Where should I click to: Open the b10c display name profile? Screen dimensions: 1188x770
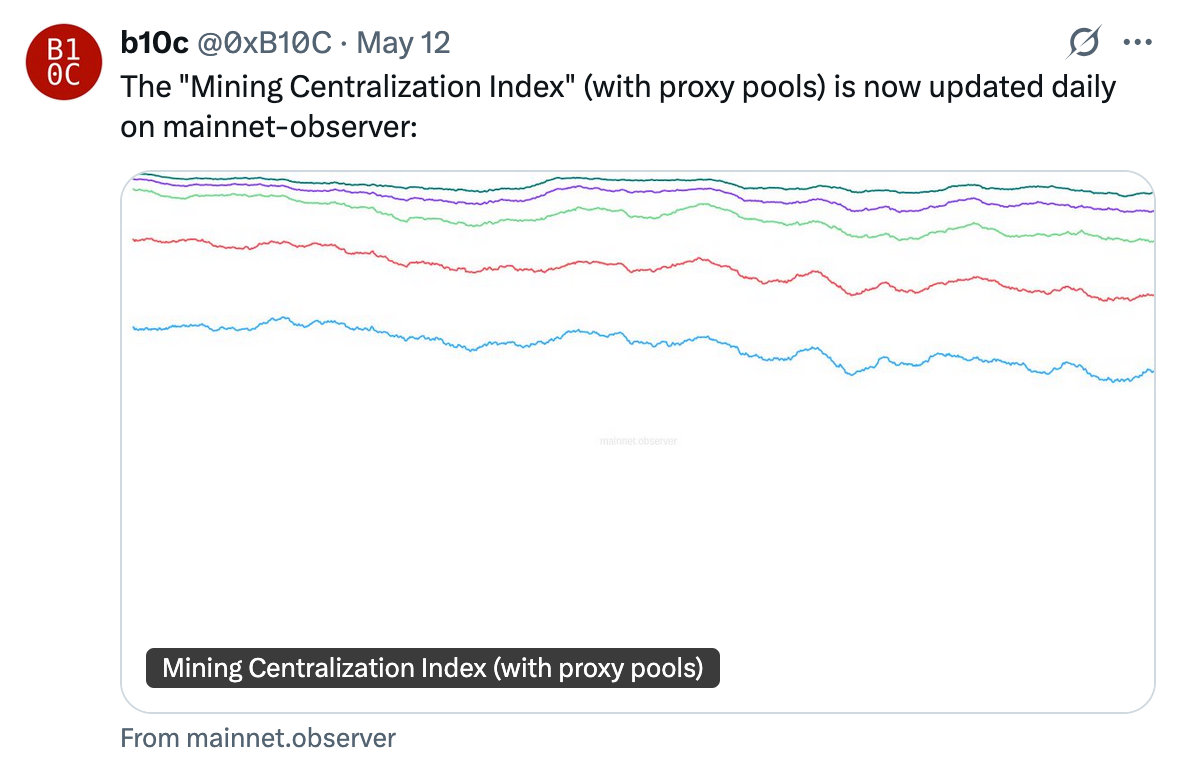click(x=153, y=42)
